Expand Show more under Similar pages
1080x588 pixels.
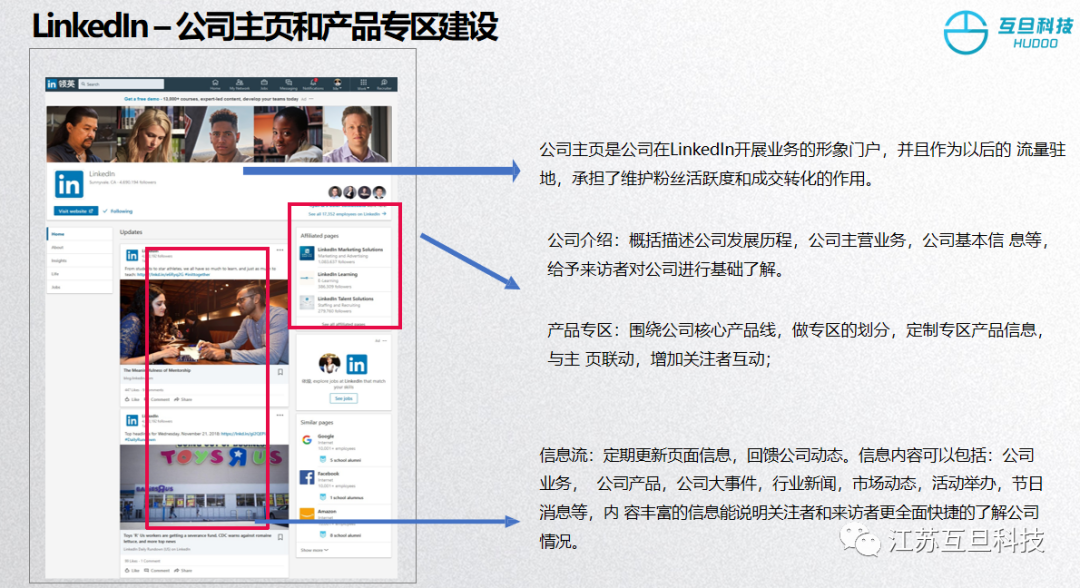[x=313, y=550]
